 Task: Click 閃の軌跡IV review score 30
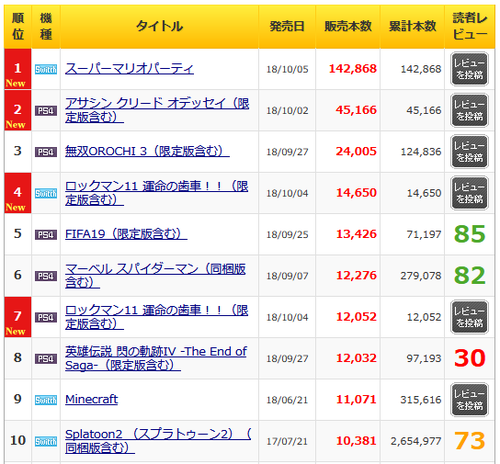(x=470, y=358)
